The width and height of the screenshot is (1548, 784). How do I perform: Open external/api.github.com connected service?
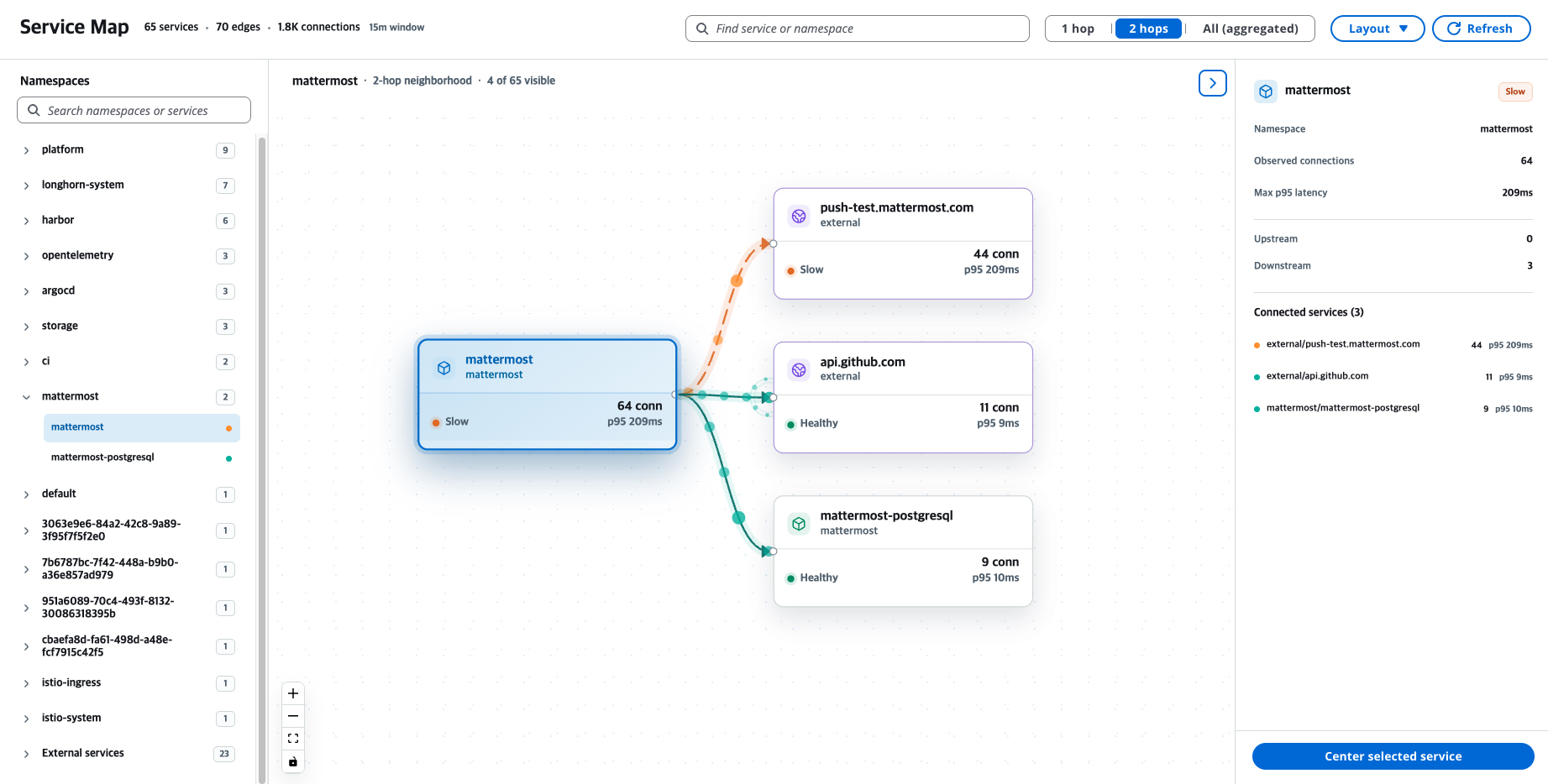1393,376
